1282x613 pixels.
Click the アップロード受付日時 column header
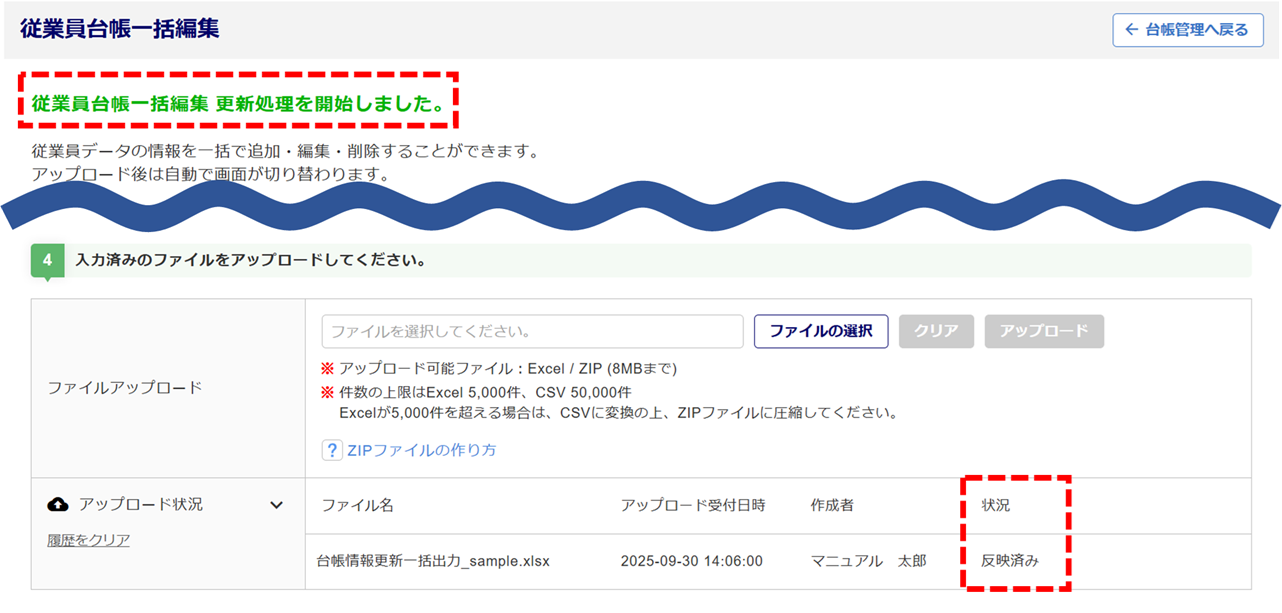693,505
